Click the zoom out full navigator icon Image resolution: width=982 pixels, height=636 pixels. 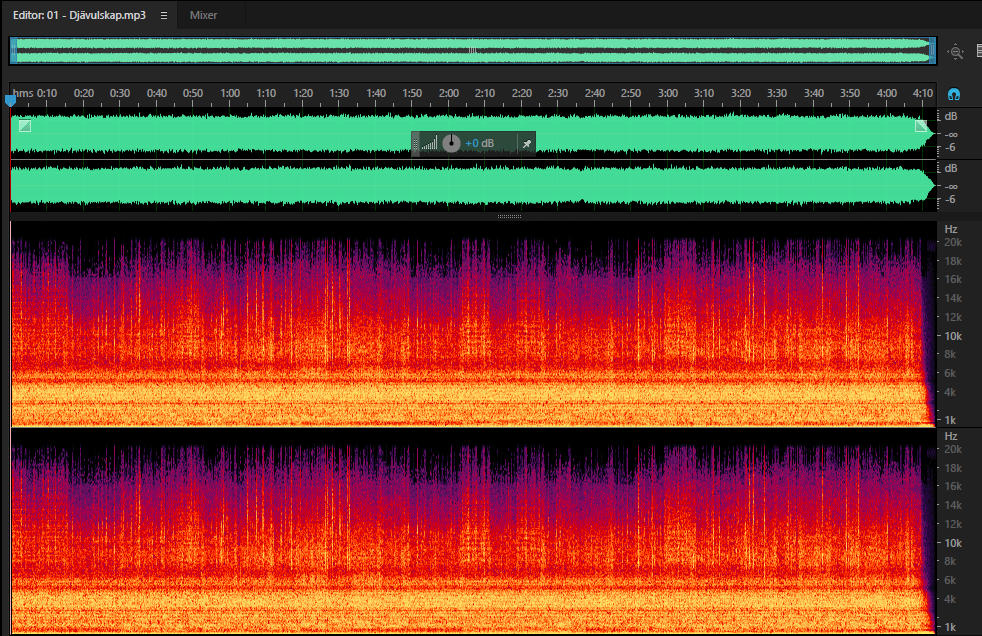pyautogui.click(x=956, y=52)
